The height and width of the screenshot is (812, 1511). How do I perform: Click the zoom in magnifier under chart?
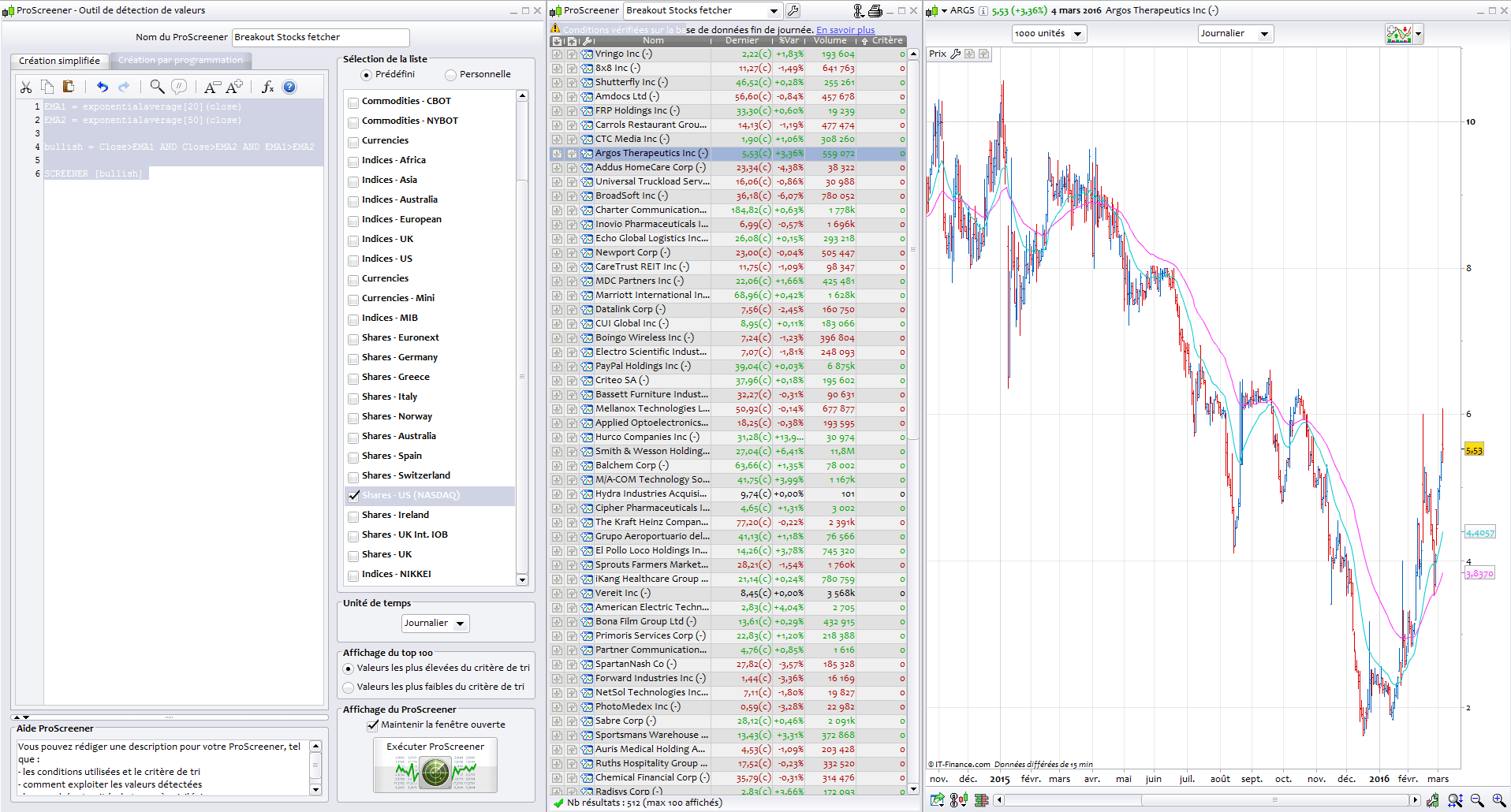[1498, 800]
